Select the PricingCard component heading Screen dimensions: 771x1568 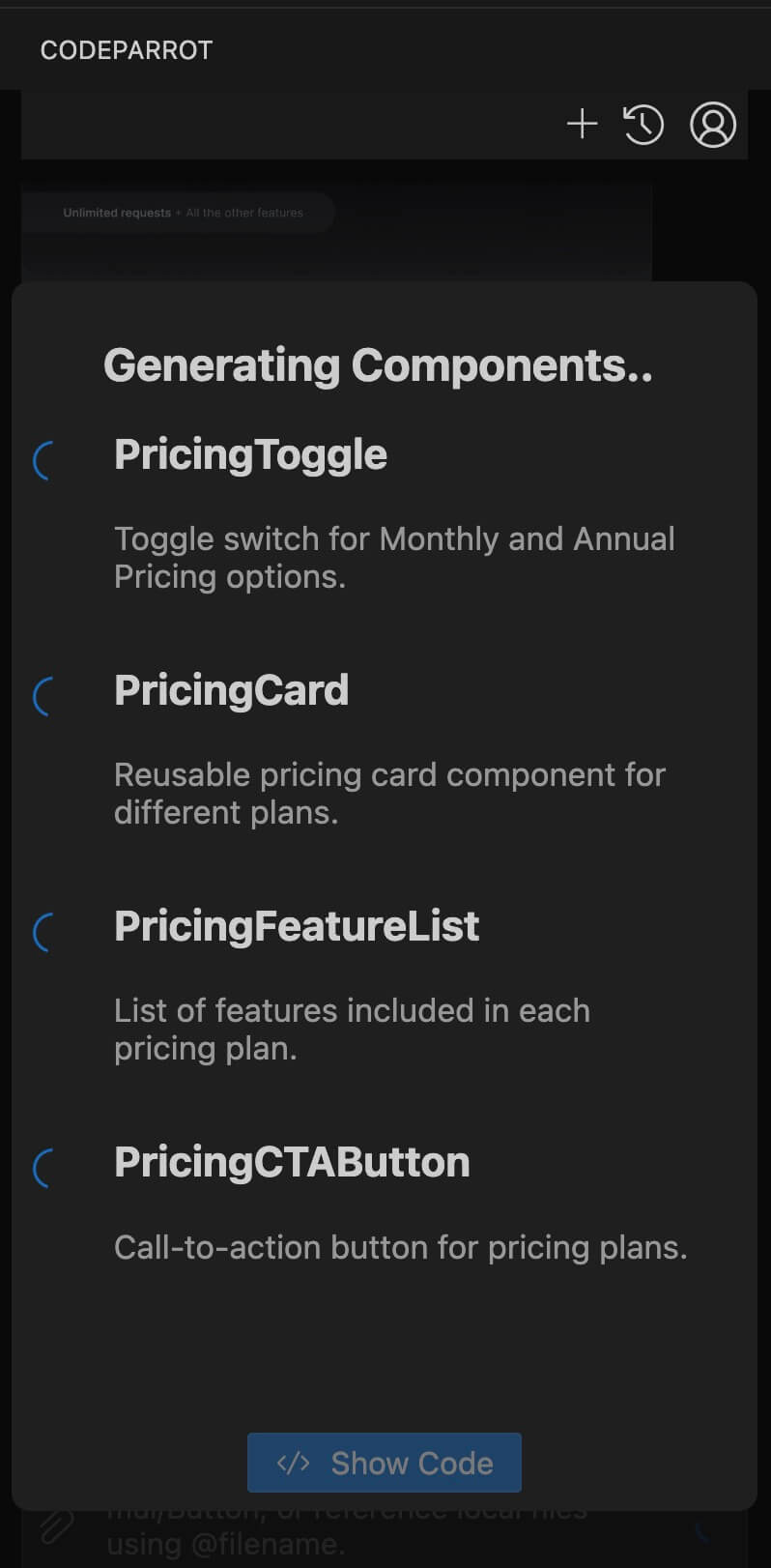tap(231, 690)
